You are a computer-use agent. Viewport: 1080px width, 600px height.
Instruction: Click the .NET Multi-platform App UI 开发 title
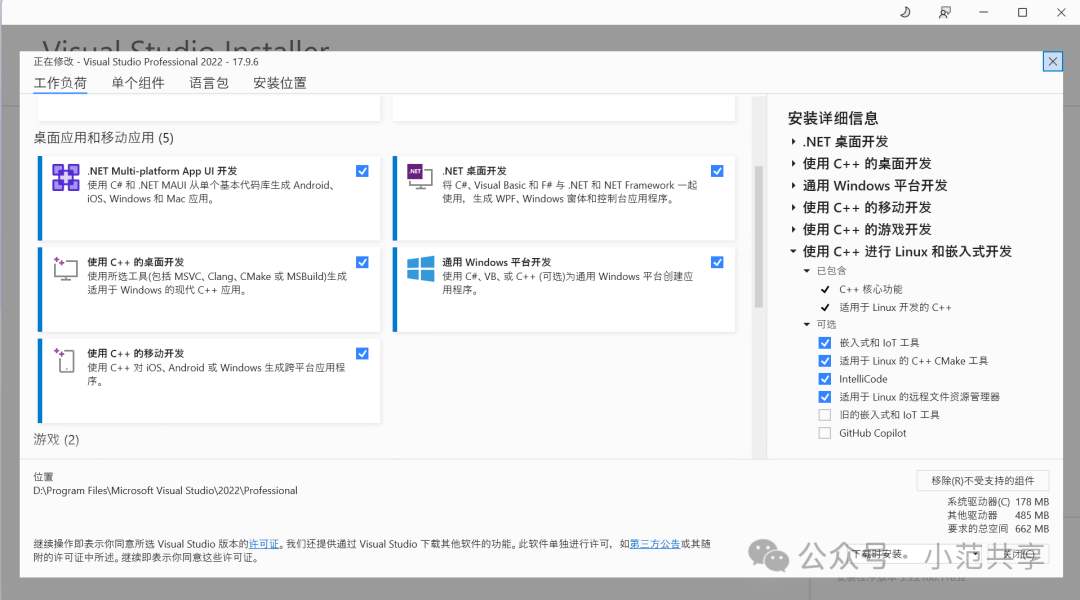click(162, 171)
